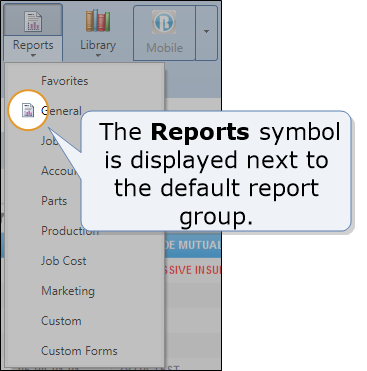
Task: Click the Mobile button label
Action: tap(164, 48)
